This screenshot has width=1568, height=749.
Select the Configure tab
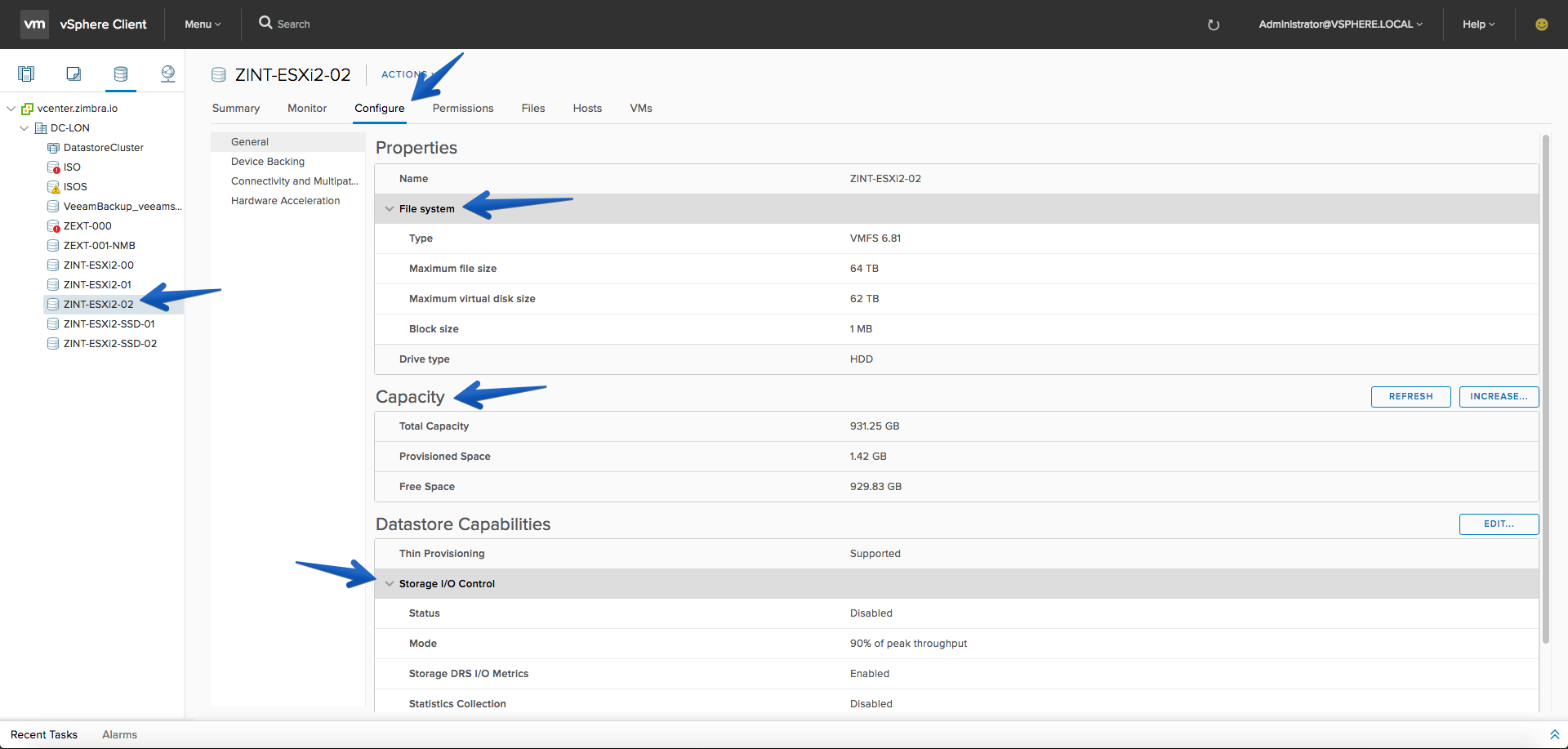380,109
